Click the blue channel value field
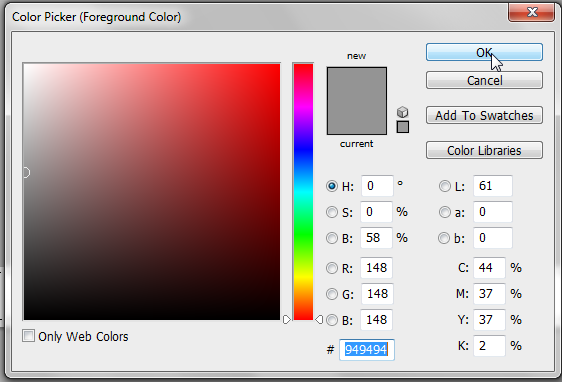Screen dimensions: 562x382 [x=376, y=320]
